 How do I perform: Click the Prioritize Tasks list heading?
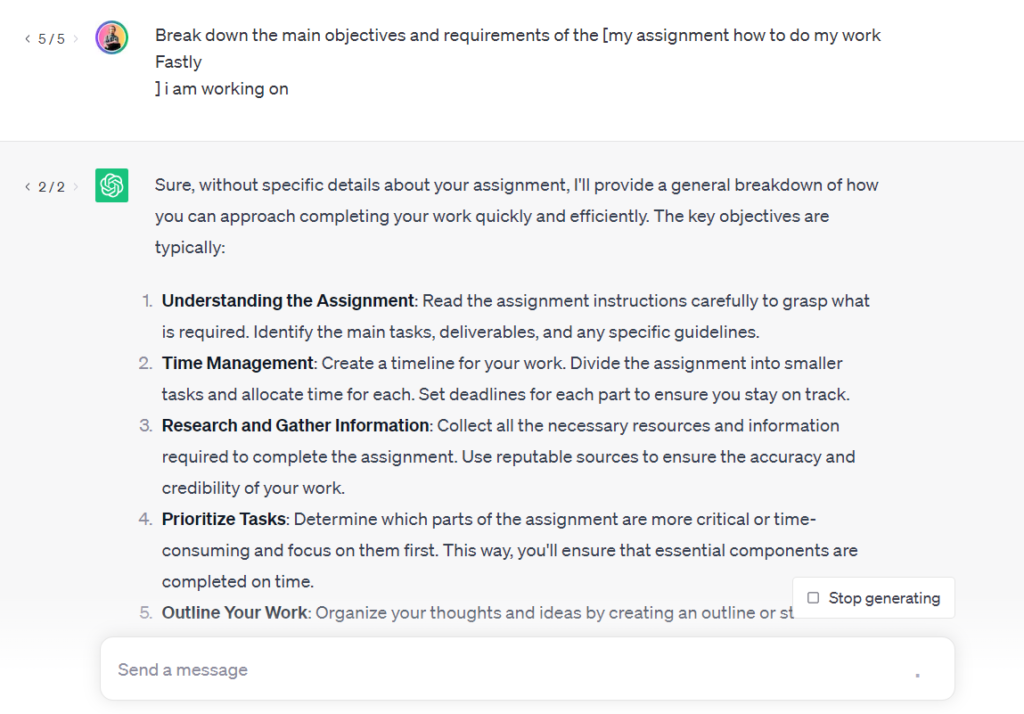223,519
